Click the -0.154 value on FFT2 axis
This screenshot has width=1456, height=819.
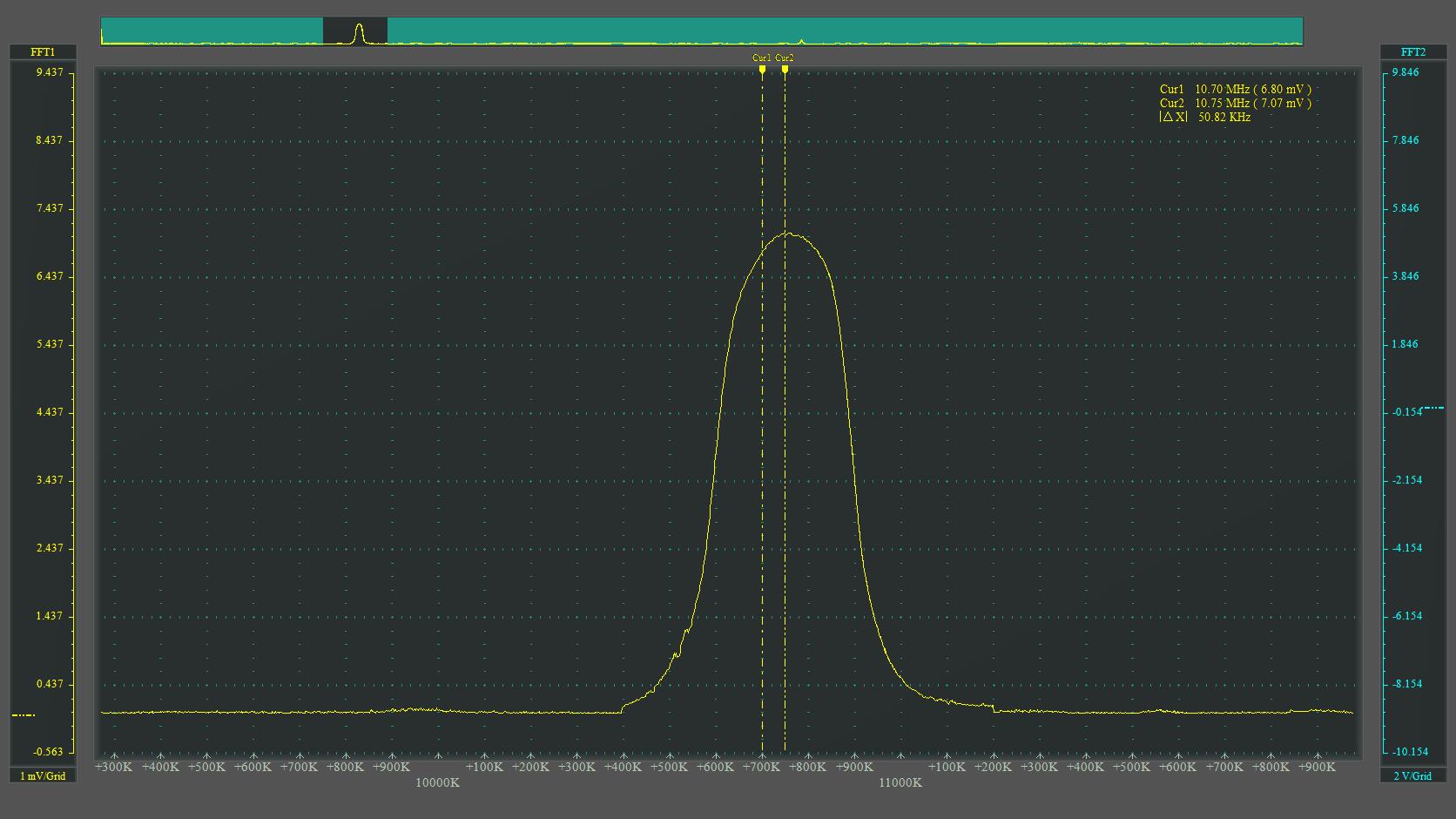[1407, 412]
